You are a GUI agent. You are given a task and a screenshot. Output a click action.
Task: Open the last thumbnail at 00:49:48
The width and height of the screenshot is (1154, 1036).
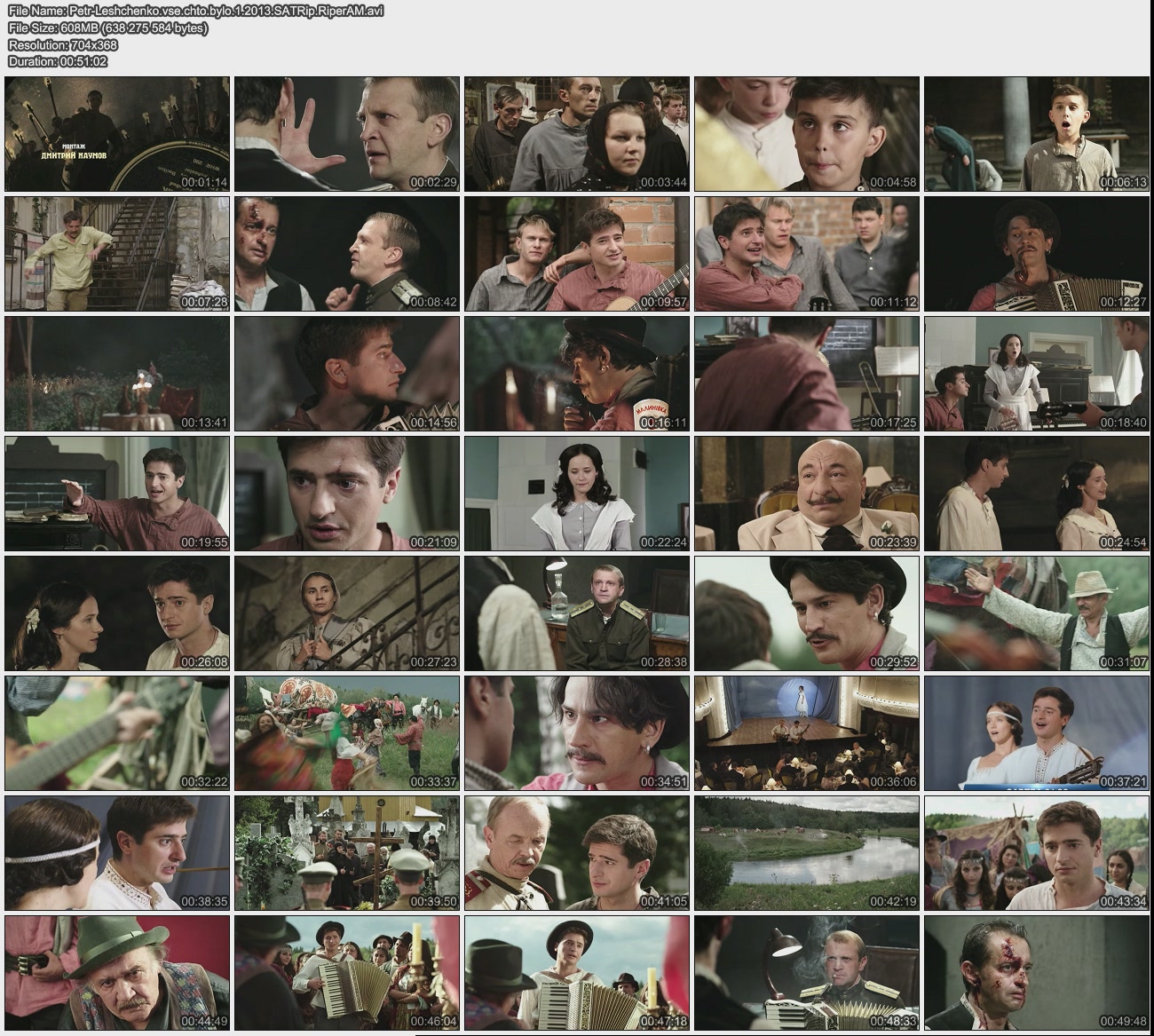coord(1037,973)
